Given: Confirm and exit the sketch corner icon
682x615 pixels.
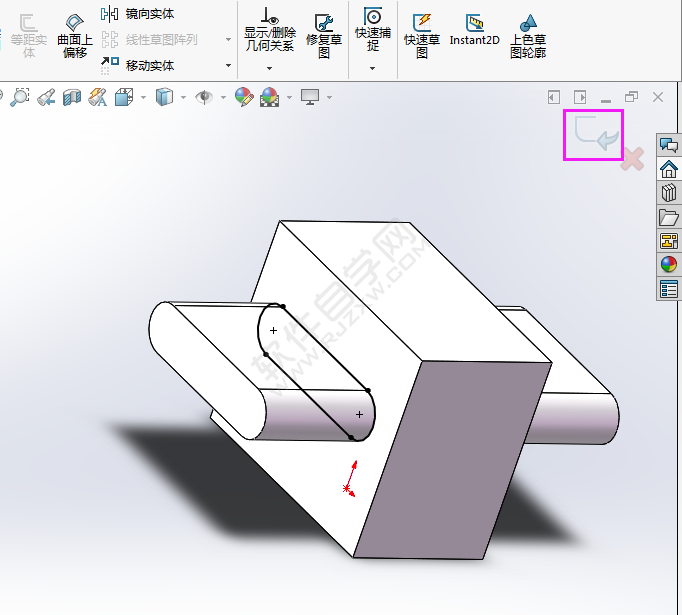Looking at the screenshot, I should click(594, 134).
